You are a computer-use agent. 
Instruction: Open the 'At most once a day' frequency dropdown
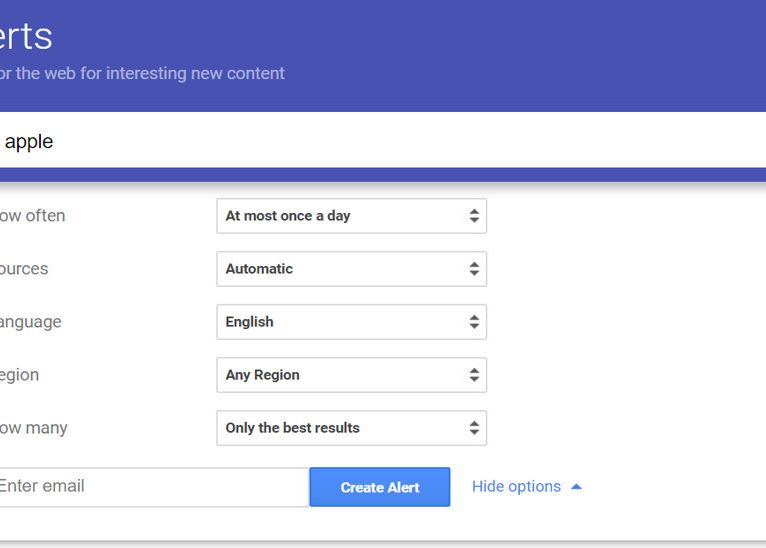click(x=340, y=216)
